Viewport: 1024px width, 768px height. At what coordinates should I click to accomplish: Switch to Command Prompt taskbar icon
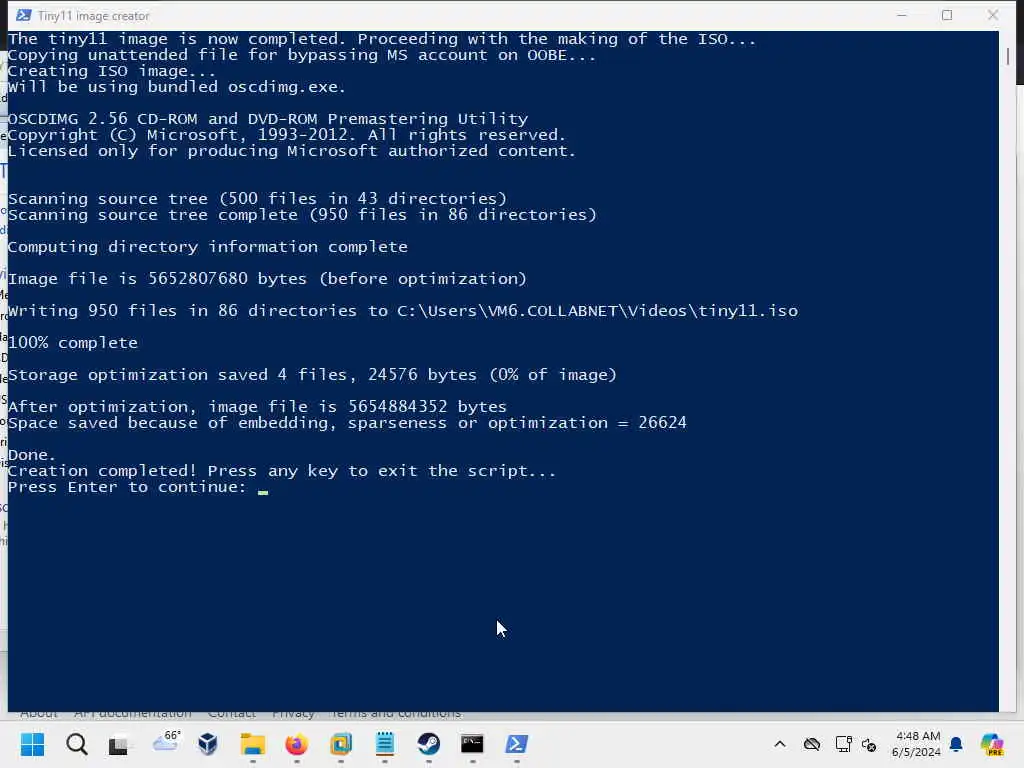(472, 744)
